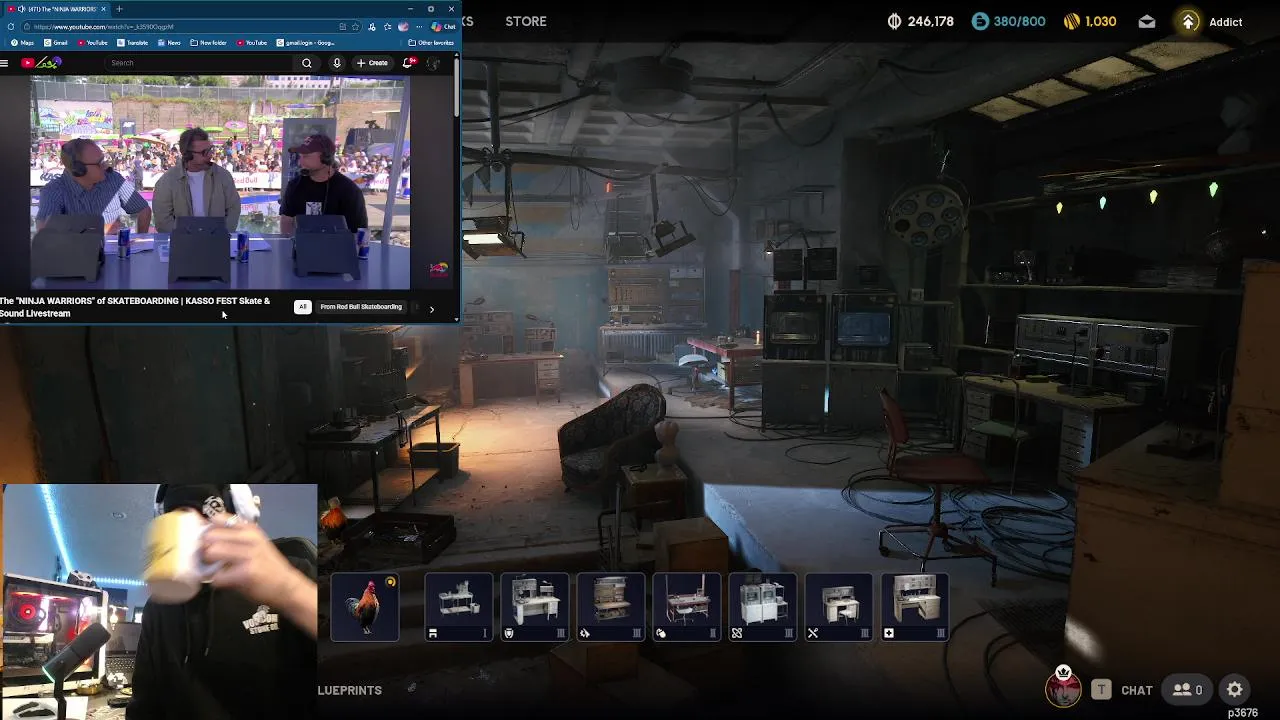Expand the 'Other favorites' folder
The image size is (1280, 720).
coord(431,43)
